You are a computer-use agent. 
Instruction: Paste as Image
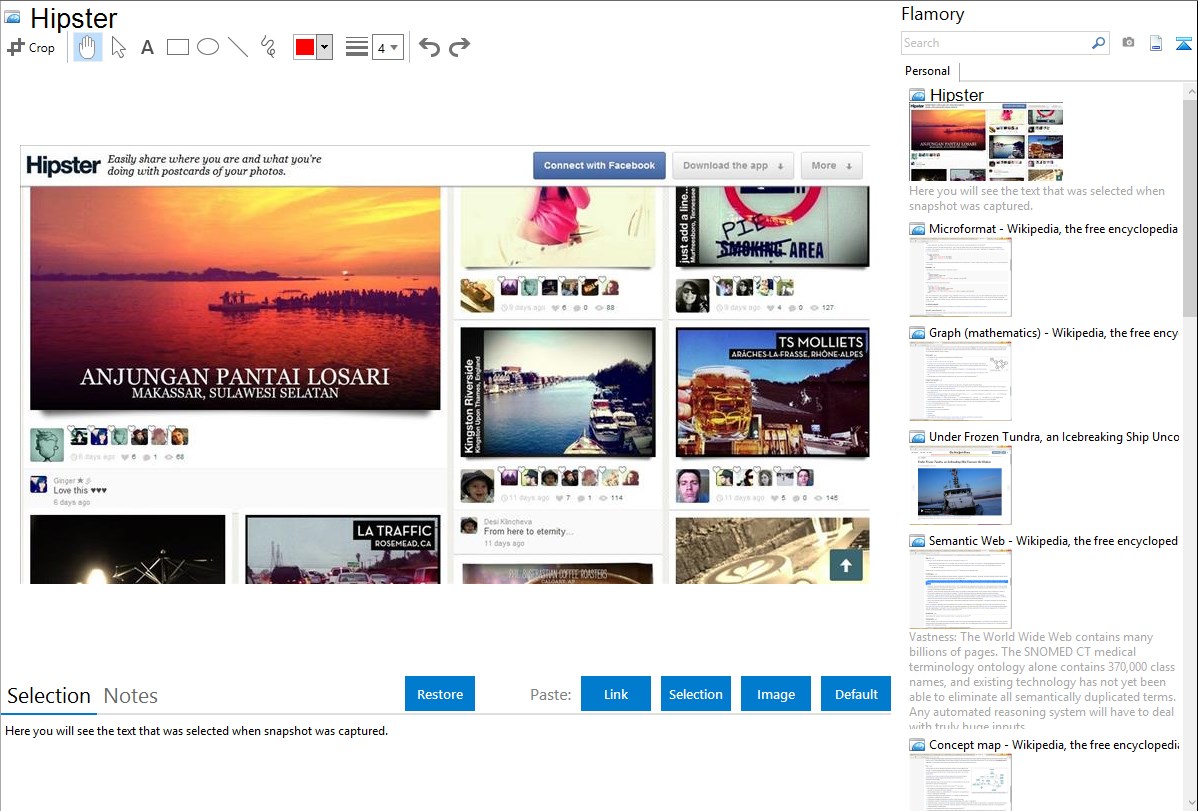775,694
